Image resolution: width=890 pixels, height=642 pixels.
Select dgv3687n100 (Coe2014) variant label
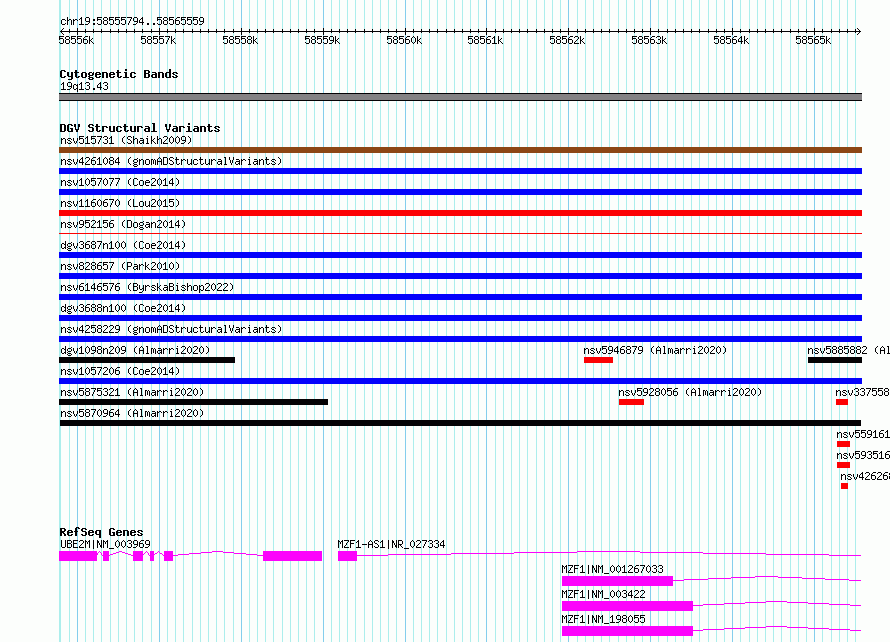(123, 245)
